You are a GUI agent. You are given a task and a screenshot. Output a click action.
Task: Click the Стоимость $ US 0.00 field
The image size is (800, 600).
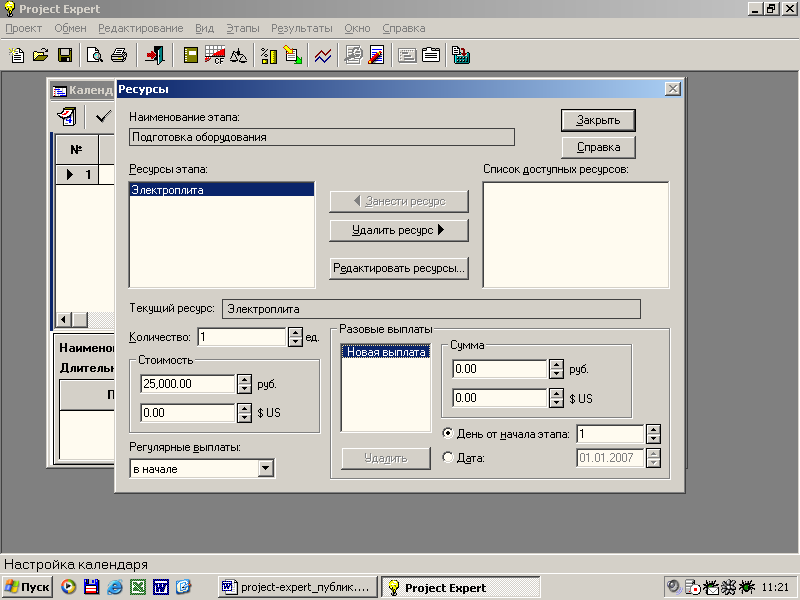[188, 413]
